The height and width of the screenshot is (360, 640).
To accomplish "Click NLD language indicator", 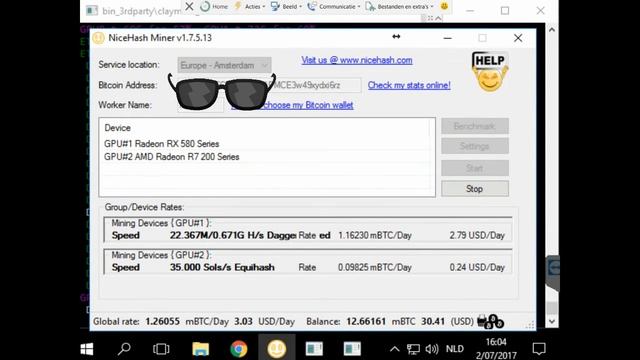I will [455, 349].
